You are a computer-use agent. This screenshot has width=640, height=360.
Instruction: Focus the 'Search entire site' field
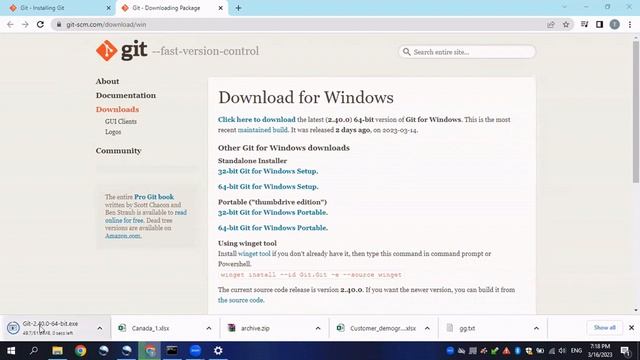click(x=467, y=52)
